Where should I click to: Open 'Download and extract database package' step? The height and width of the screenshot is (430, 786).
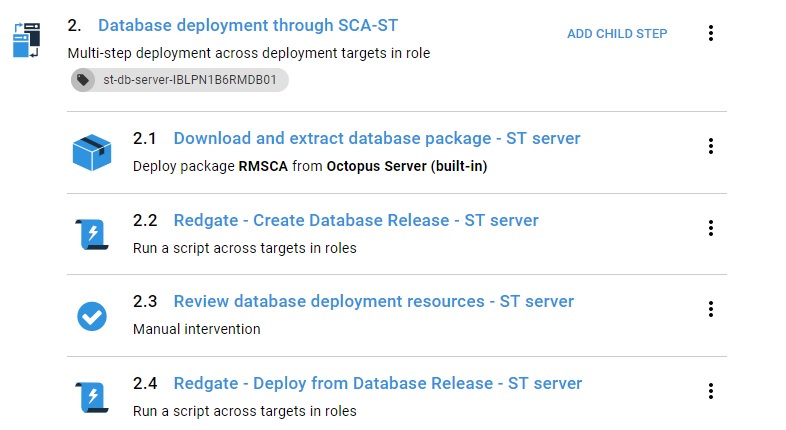coord(377,138)
